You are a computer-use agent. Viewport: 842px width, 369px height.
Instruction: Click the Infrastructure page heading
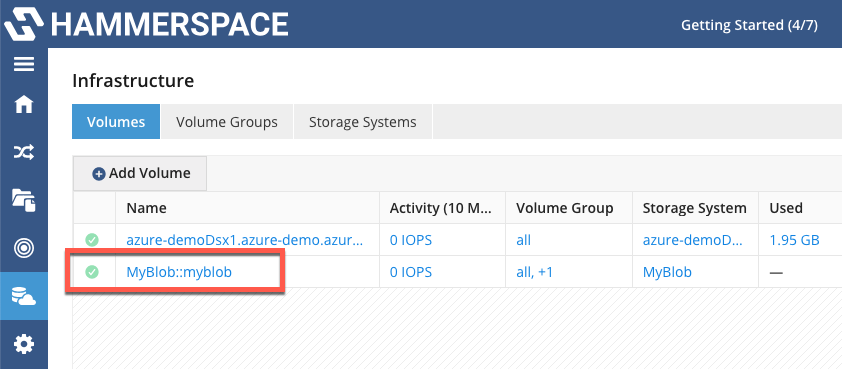133,81
